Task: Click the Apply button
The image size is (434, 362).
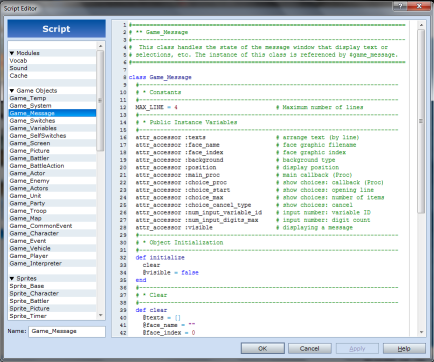Action: coord(357,348)
